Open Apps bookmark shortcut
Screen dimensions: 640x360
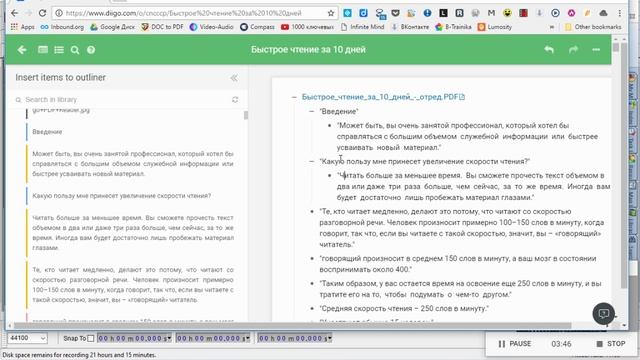coord(23,27)
